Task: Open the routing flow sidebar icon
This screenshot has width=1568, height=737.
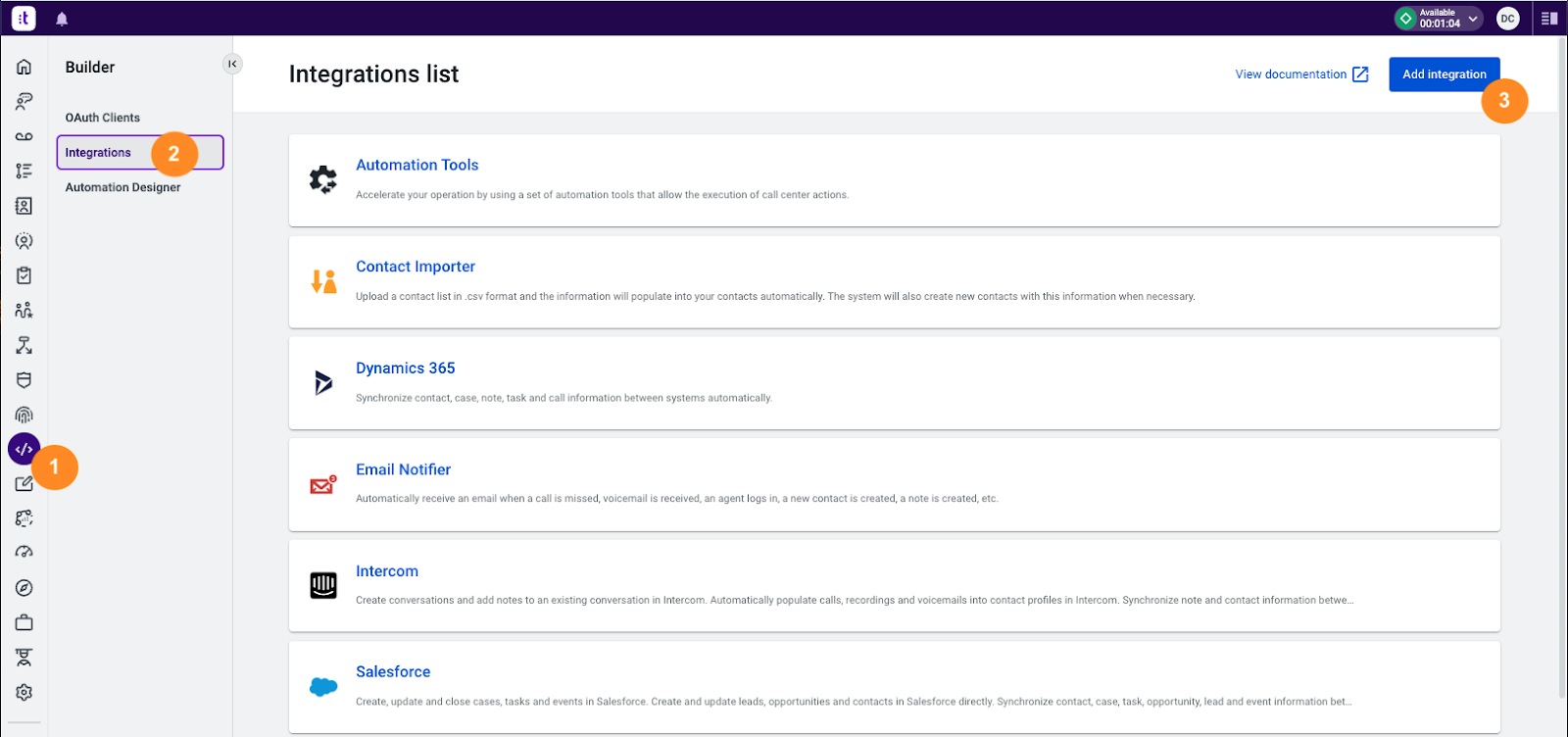Action: [x=24, y=345]
